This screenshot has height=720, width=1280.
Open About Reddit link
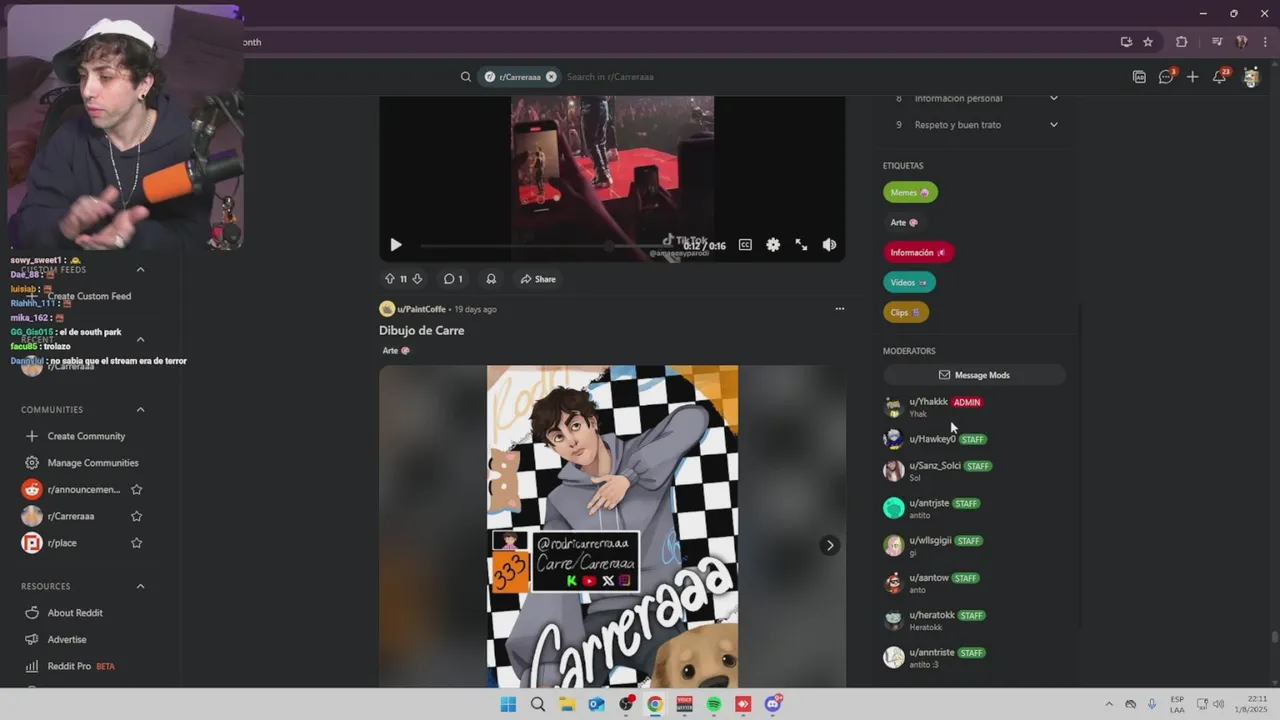click(x=75, y=613)
